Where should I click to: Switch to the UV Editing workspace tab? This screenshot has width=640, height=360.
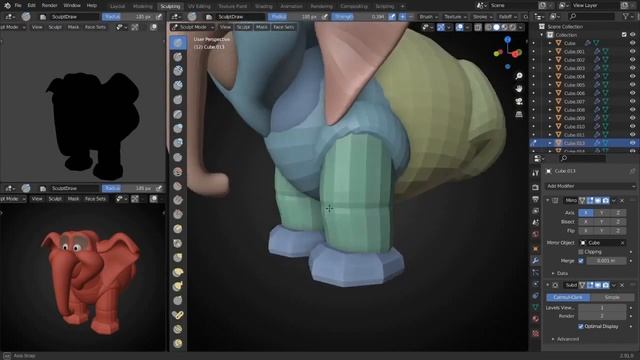pos(199,6)
